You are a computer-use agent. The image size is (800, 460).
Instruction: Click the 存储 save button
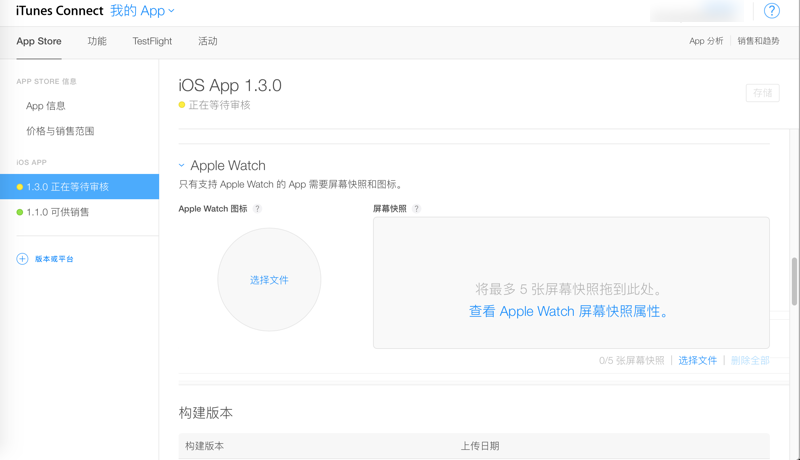tap(762, 93)
